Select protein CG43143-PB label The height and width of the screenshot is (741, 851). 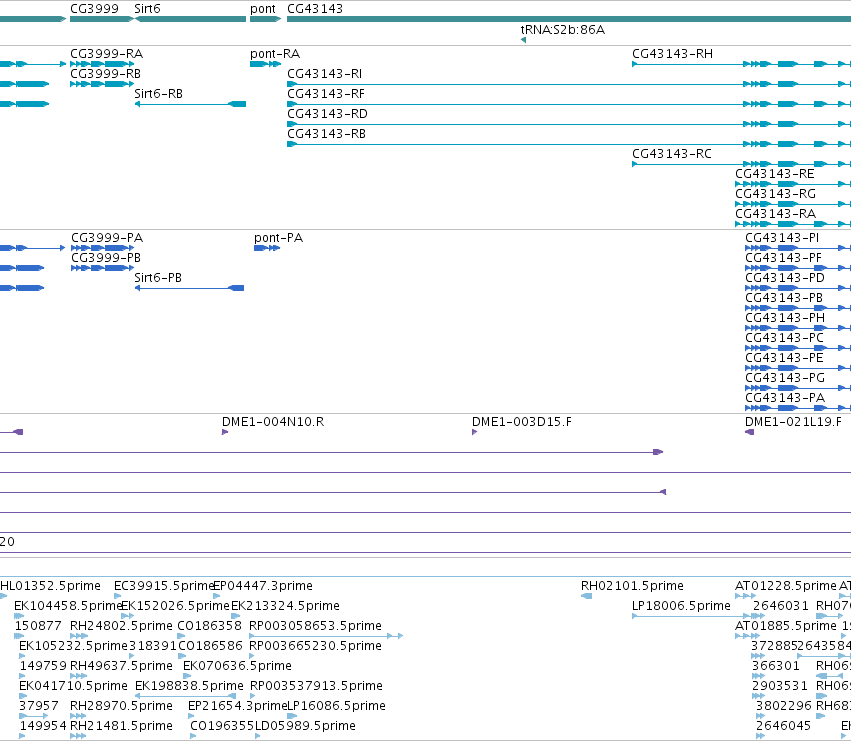click(x=784, y=298)
